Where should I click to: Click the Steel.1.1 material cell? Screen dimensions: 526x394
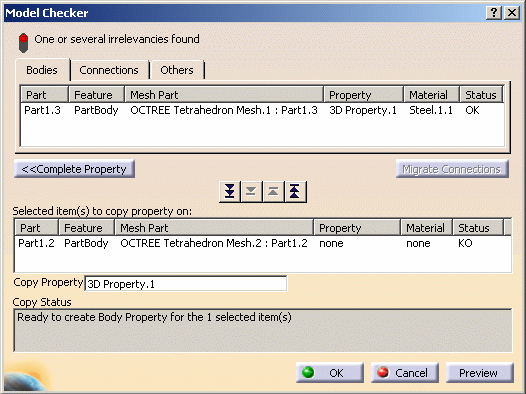click(431, 110)
